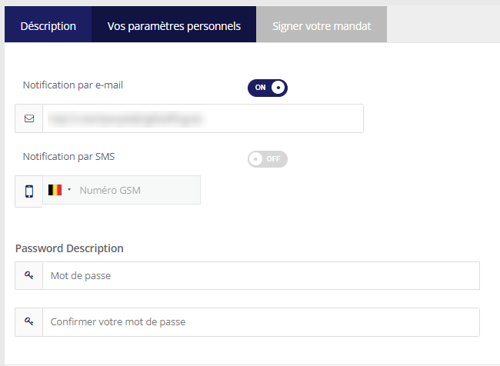Viewport: 500px width, 366px height.
Task: Click the Mot de passe field
Action: tap(261, 275)
